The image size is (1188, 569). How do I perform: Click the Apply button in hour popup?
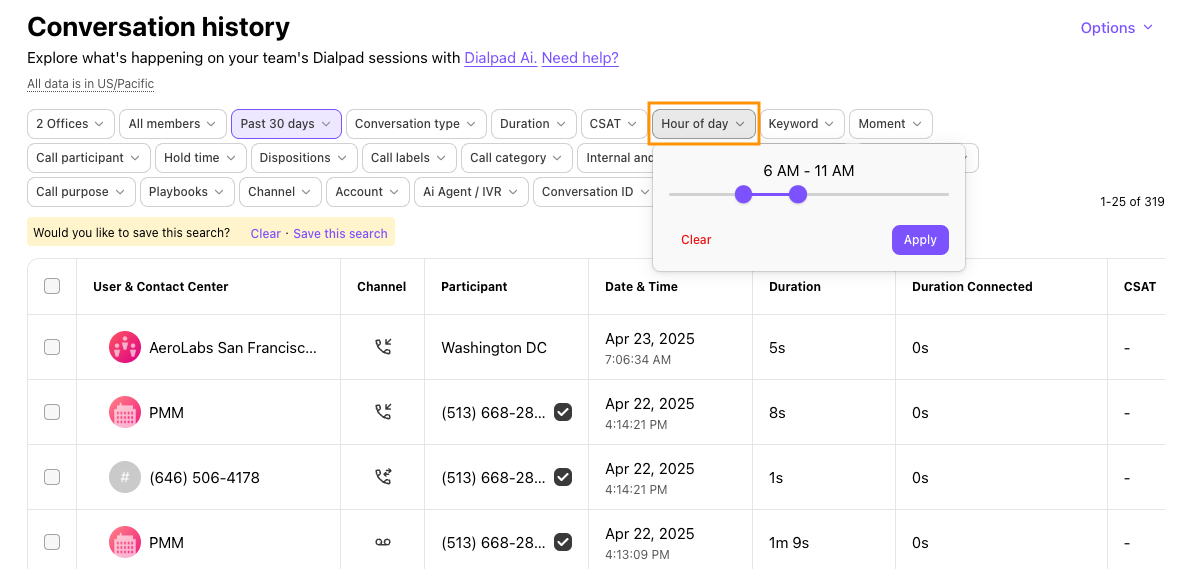(920, 239)
